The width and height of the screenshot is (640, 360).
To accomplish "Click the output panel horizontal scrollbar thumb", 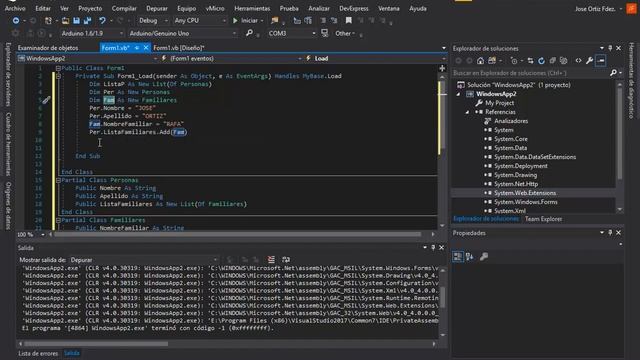I will point(96,344).
